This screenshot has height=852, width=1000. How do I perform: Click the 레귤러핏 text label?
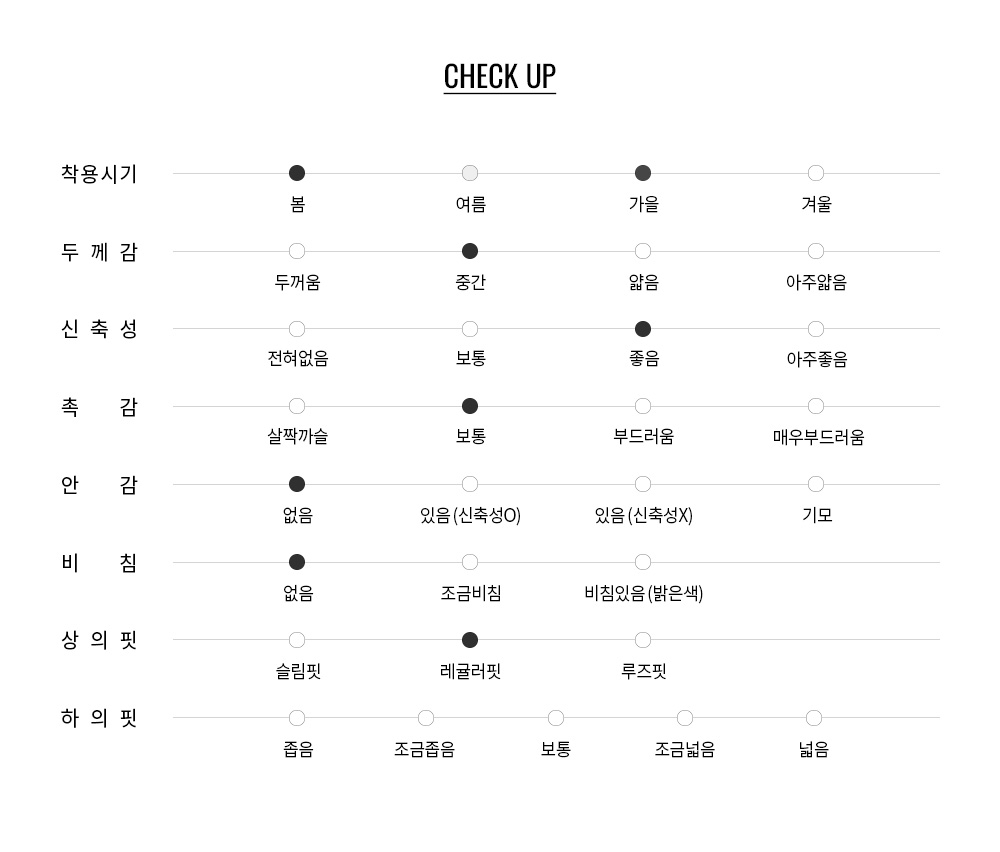(x=470, y=671)
